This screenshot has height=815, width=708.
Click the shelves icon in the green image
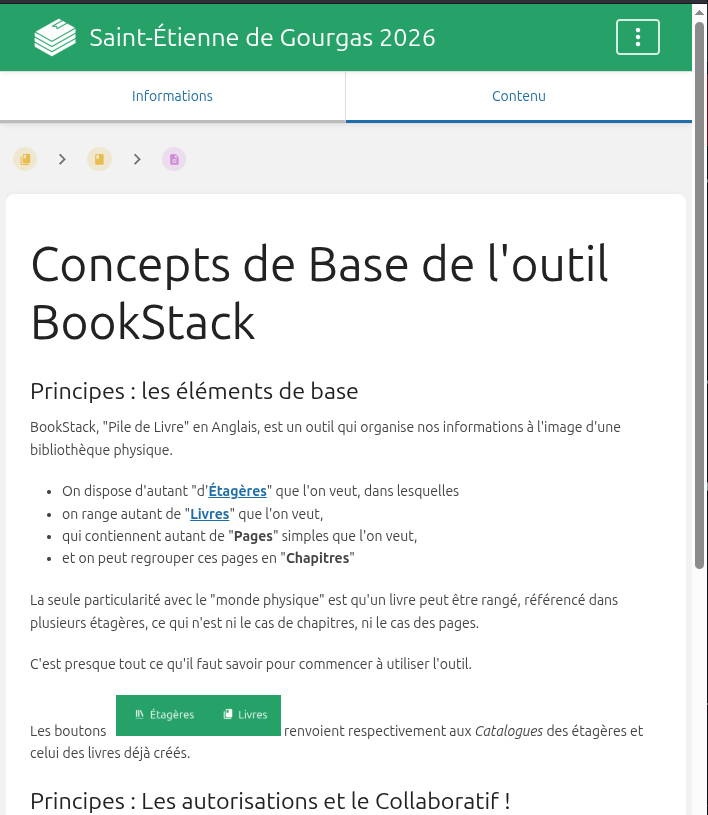139,715
